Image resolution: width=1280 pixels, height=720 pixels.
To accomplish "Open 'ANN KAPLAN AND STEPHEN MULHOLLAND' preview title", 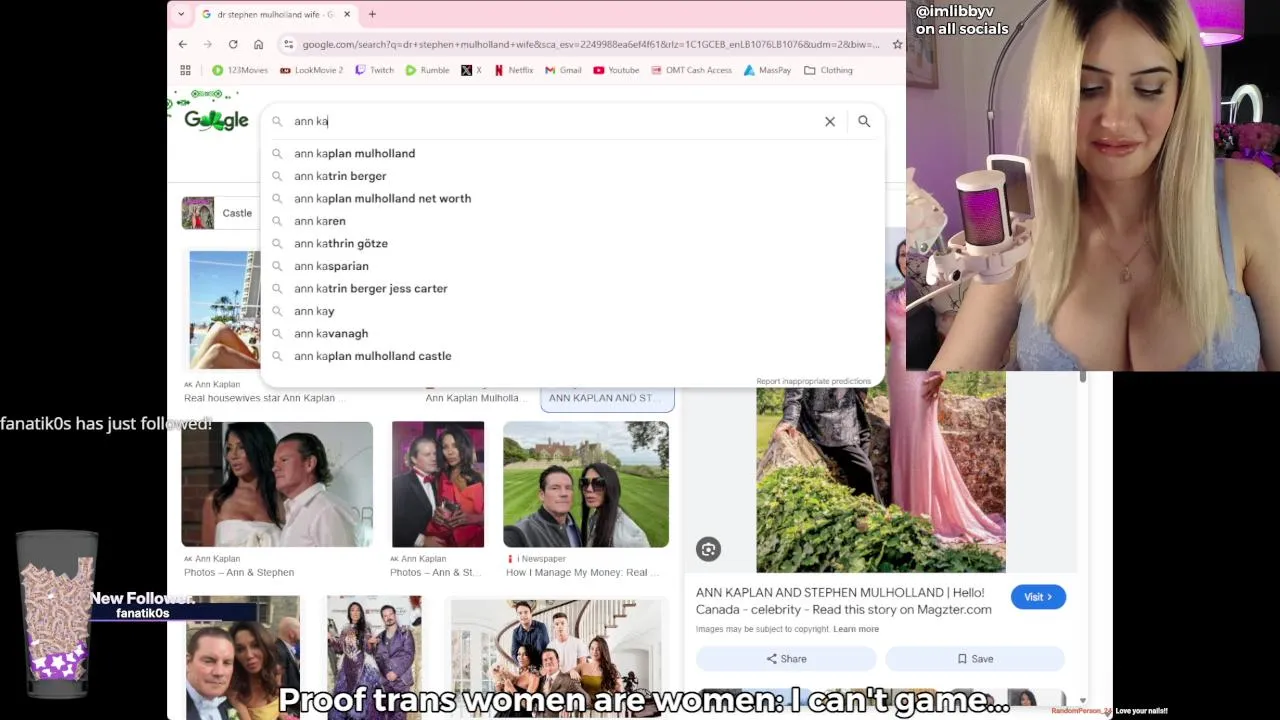I will pyautogui.click(x=843, y=601).
